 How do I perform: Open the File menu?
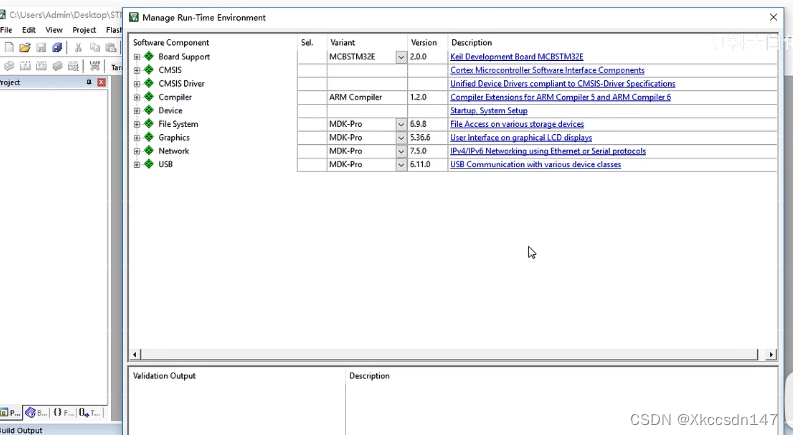coord(6,30)
